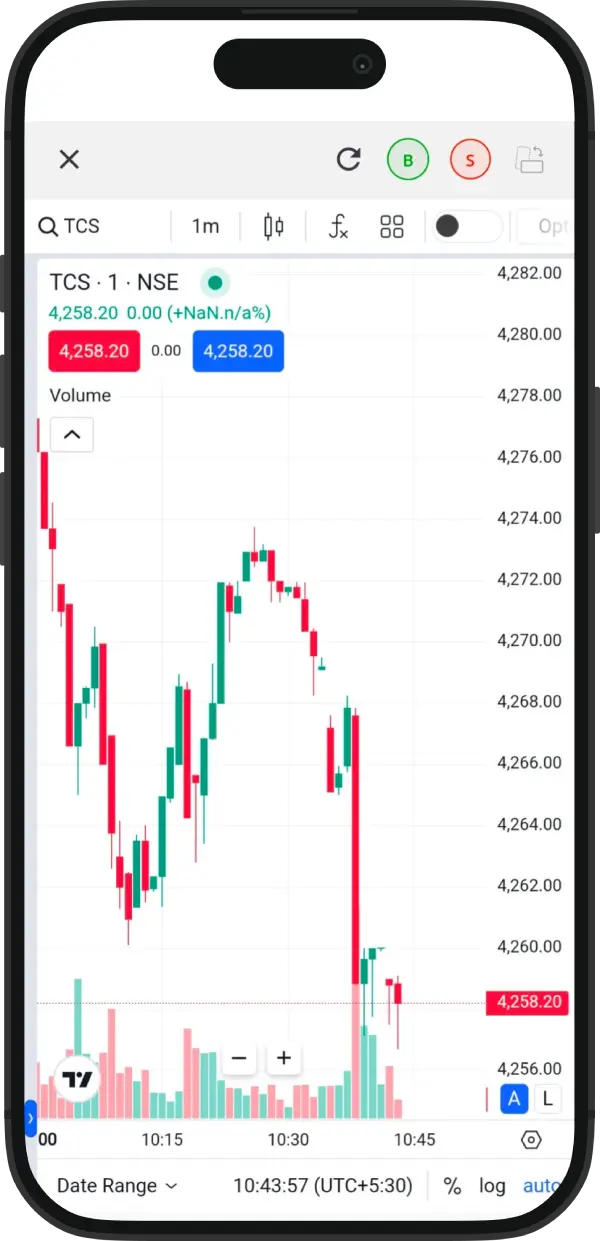Enable percent scale in bottom bar

452,1186
